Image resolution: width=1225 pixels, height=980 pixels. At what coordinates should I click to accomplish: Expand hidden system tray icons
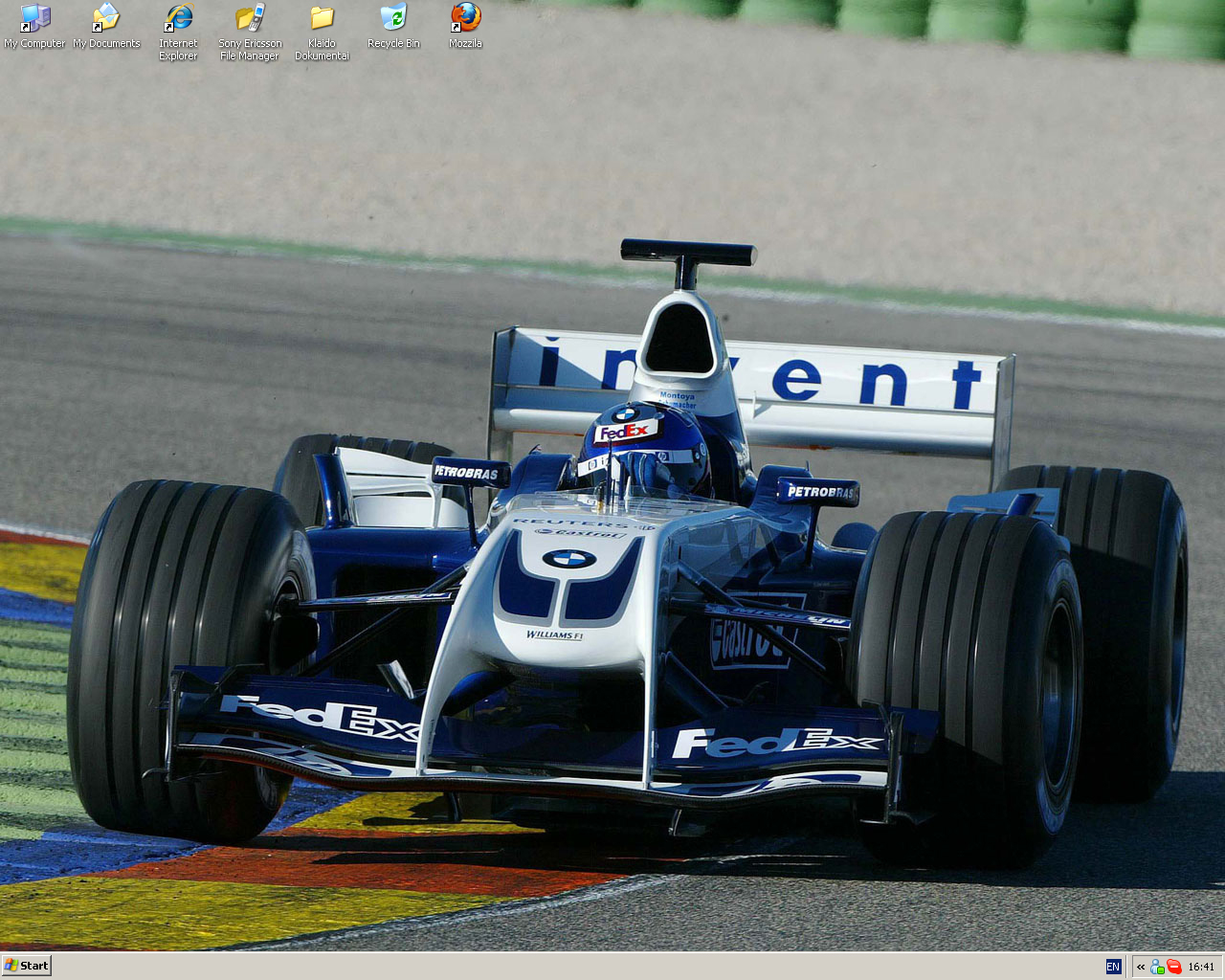coord(1141,967)
